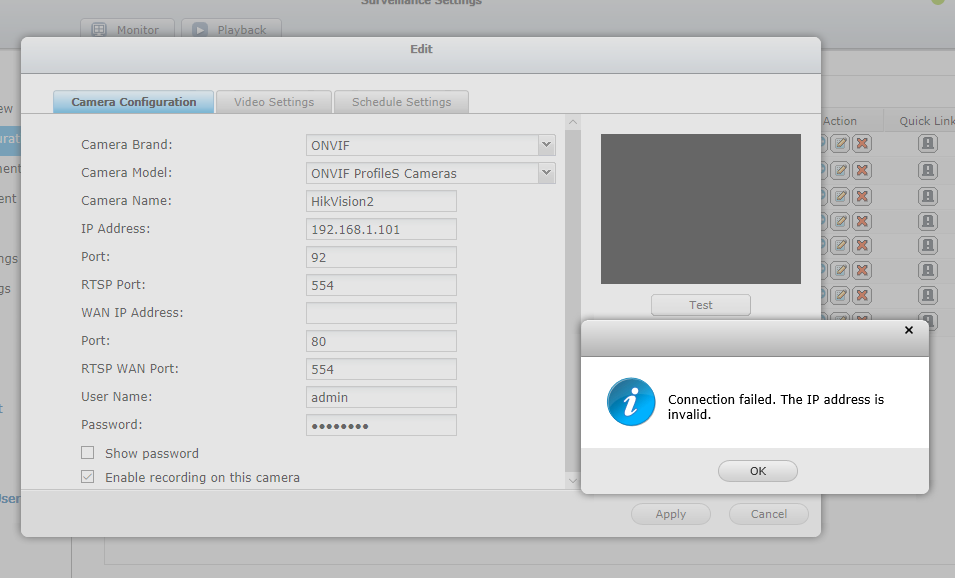Click the Monitor button with the screen icon
This screenshot has width=955, height=578.
126,30
